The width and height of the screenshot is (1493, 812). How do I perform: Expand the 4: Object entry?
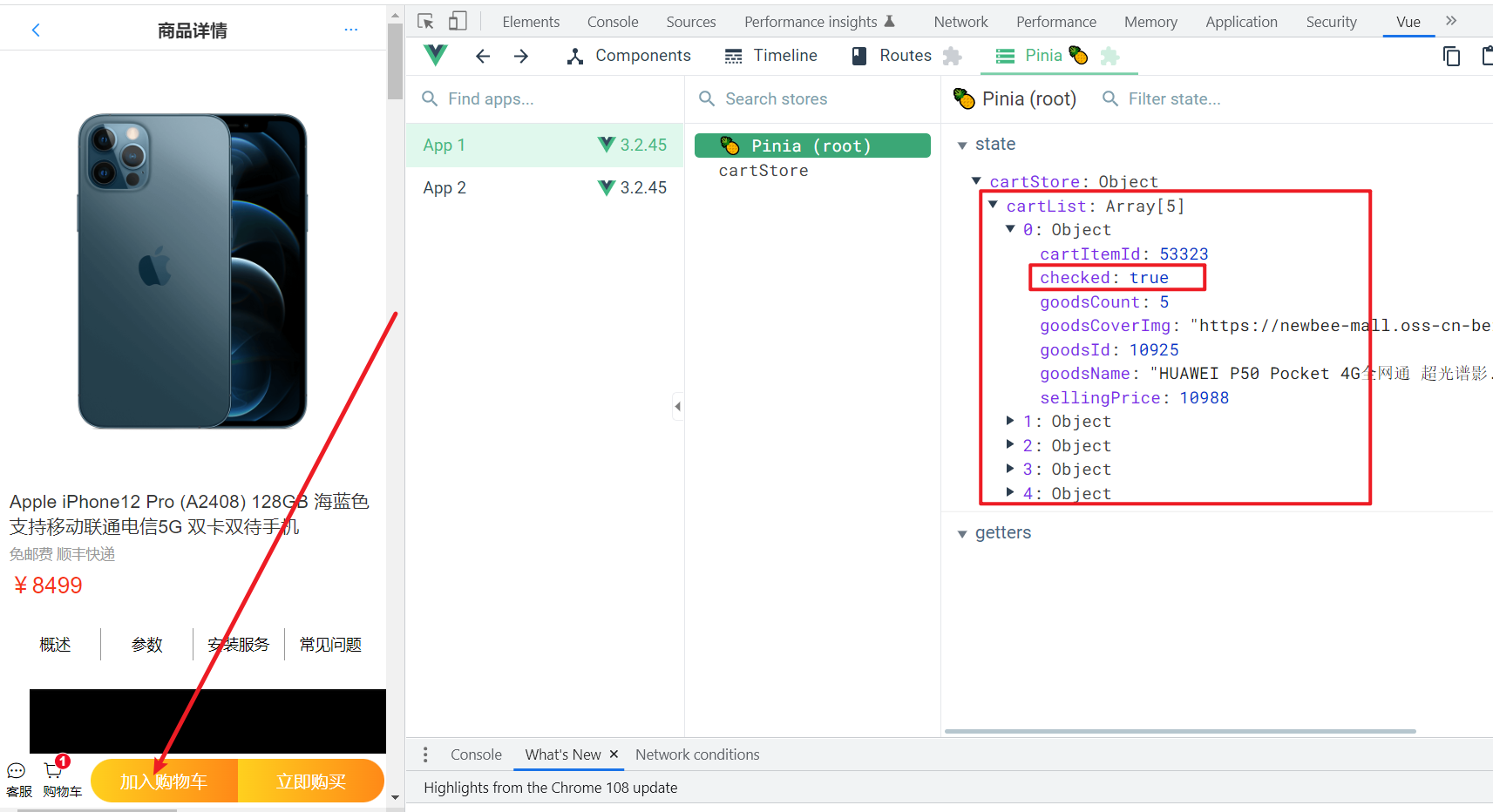pos(1010,492)
